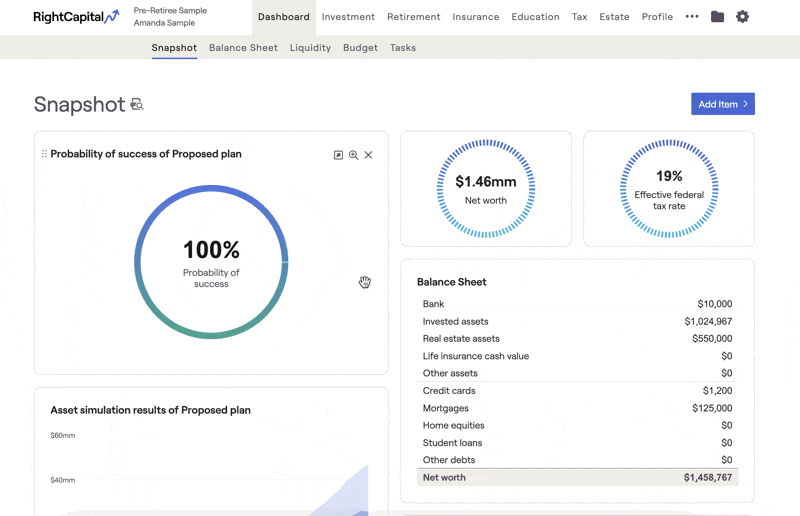
Task: Open the Budget sub-tab
Action: [360, 47]
